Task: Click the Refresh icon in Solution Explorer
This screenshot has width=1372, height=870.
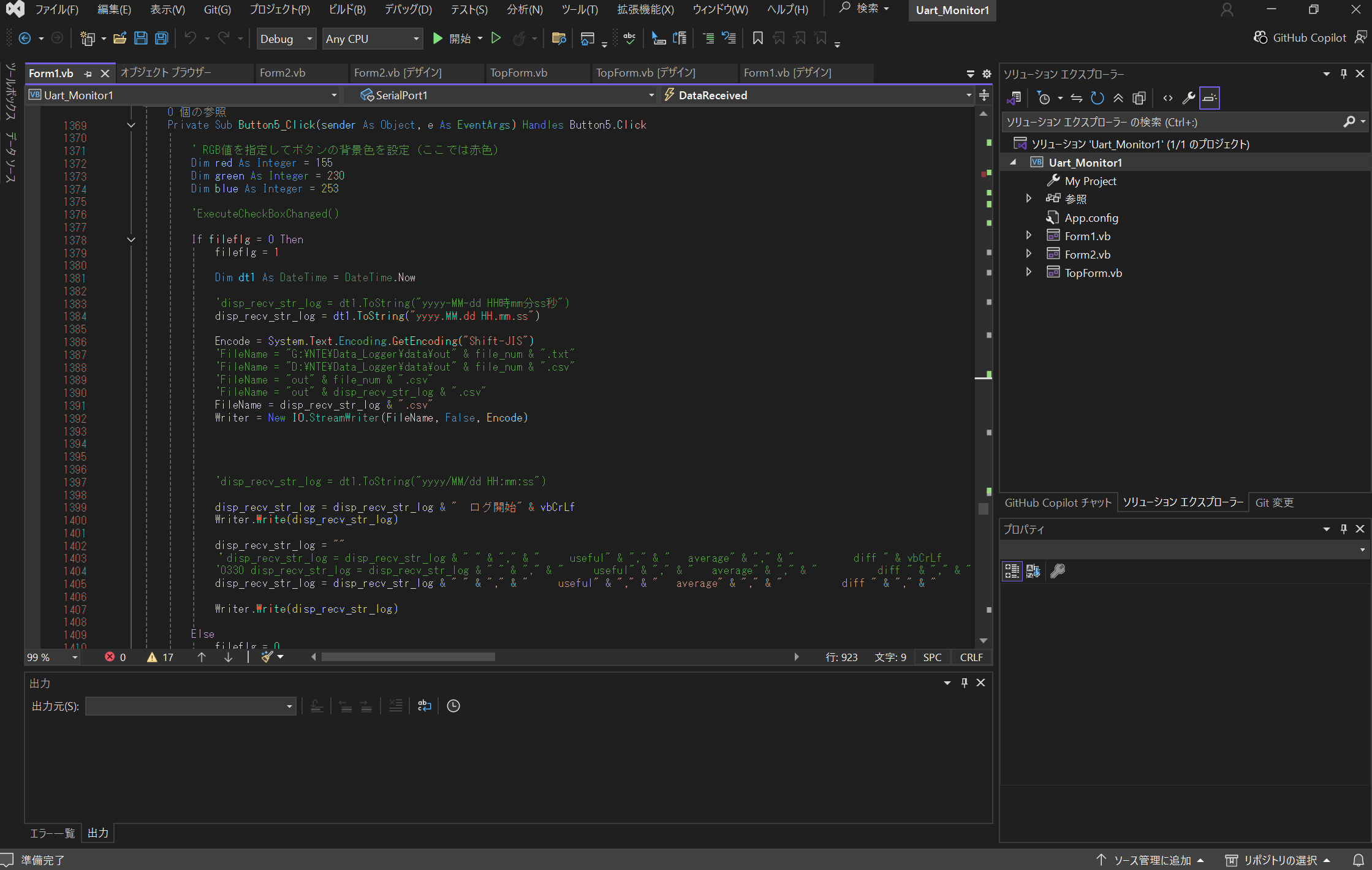Action: [1097, 98]
